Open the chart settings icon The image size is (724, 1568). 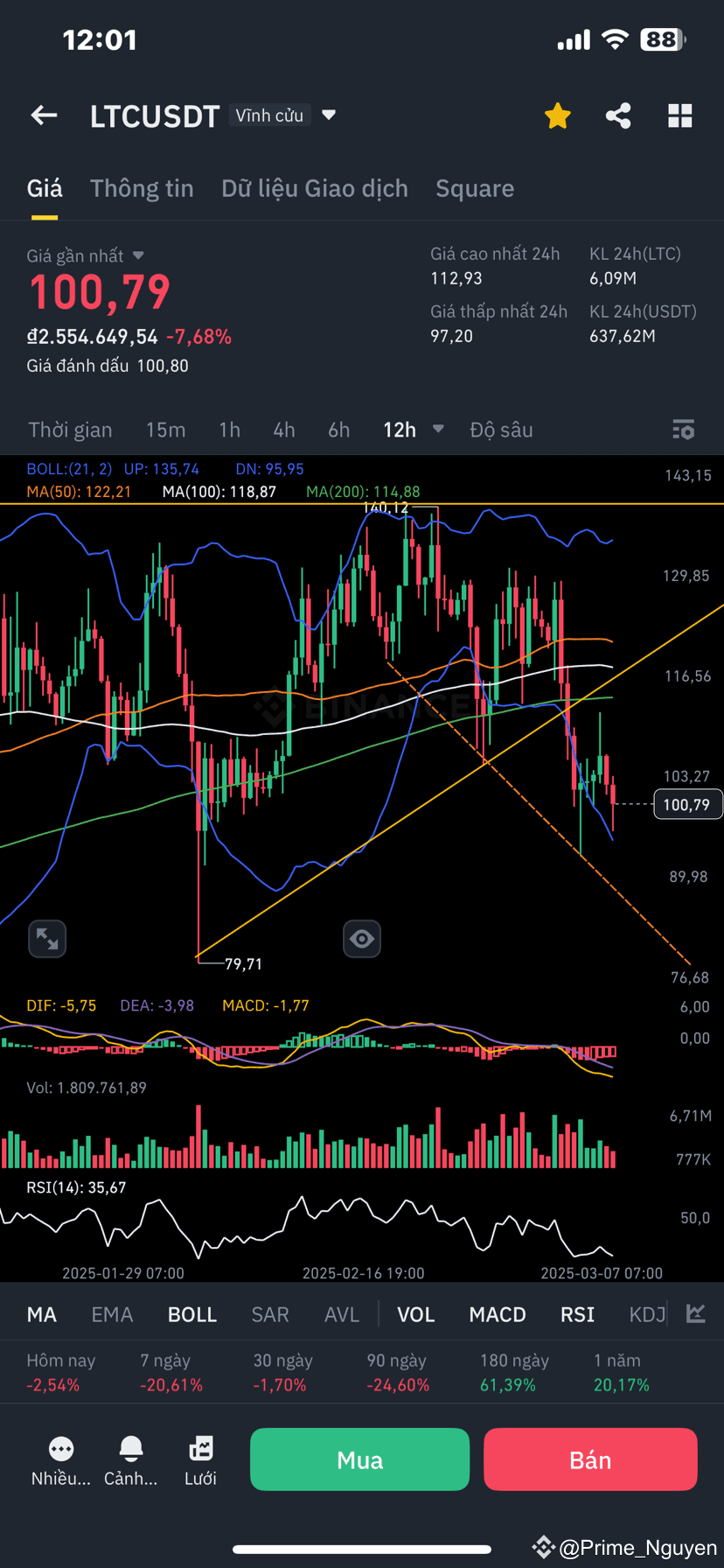(683, 430)
